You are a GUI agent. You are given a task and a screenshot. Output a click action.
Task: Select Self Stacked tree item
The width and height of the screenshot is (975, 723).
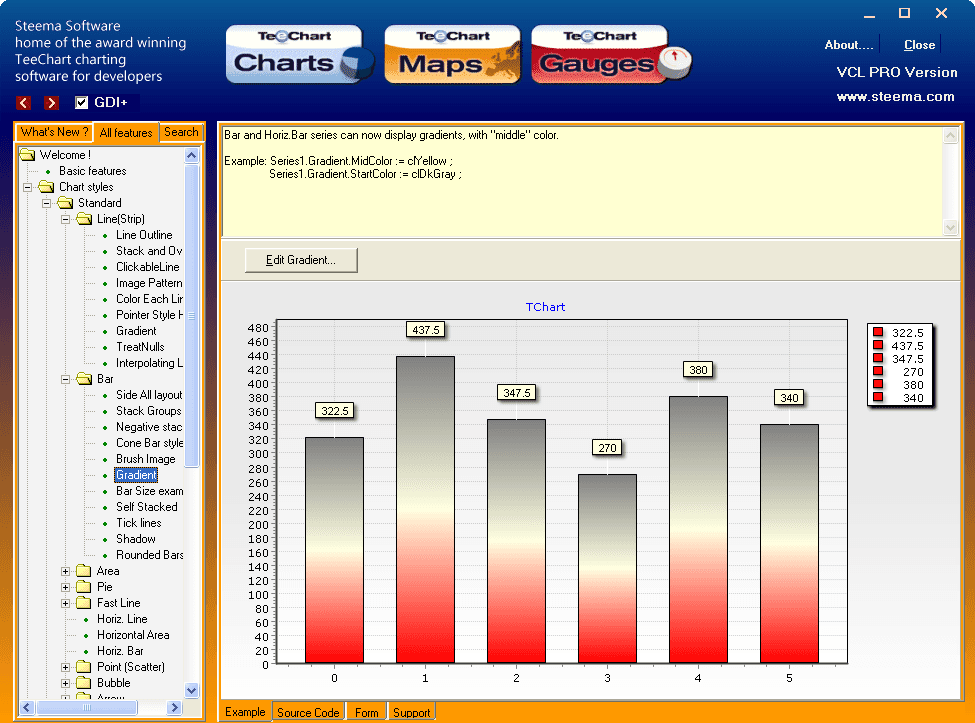pos(147,507)
